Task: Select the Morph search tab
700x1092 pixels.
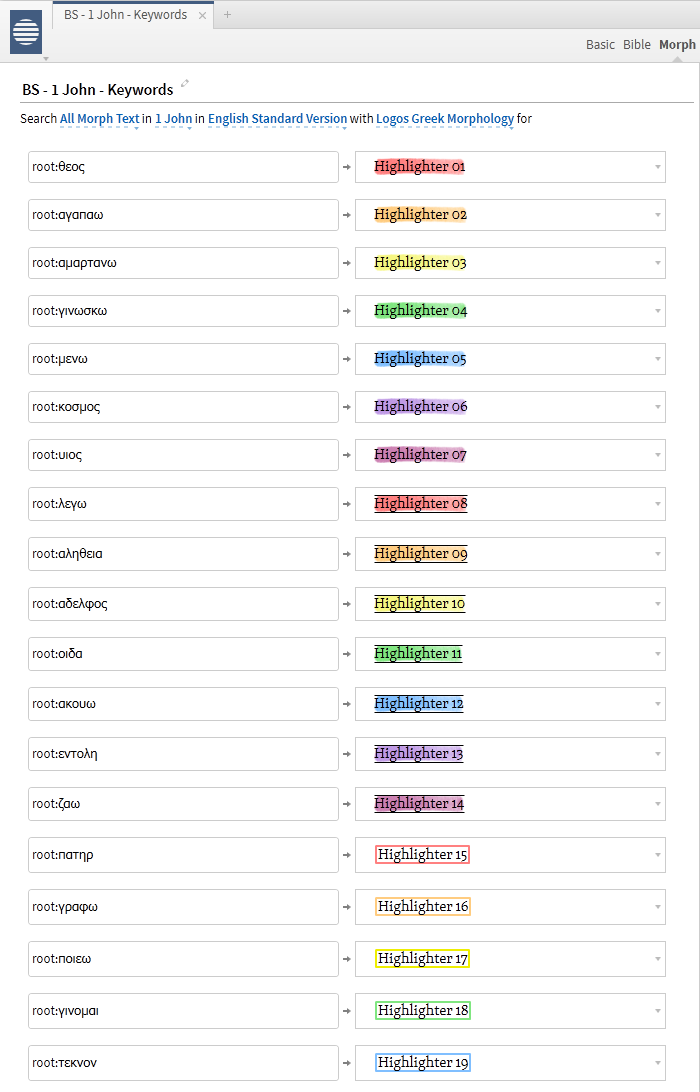Action: pos(677,45)
